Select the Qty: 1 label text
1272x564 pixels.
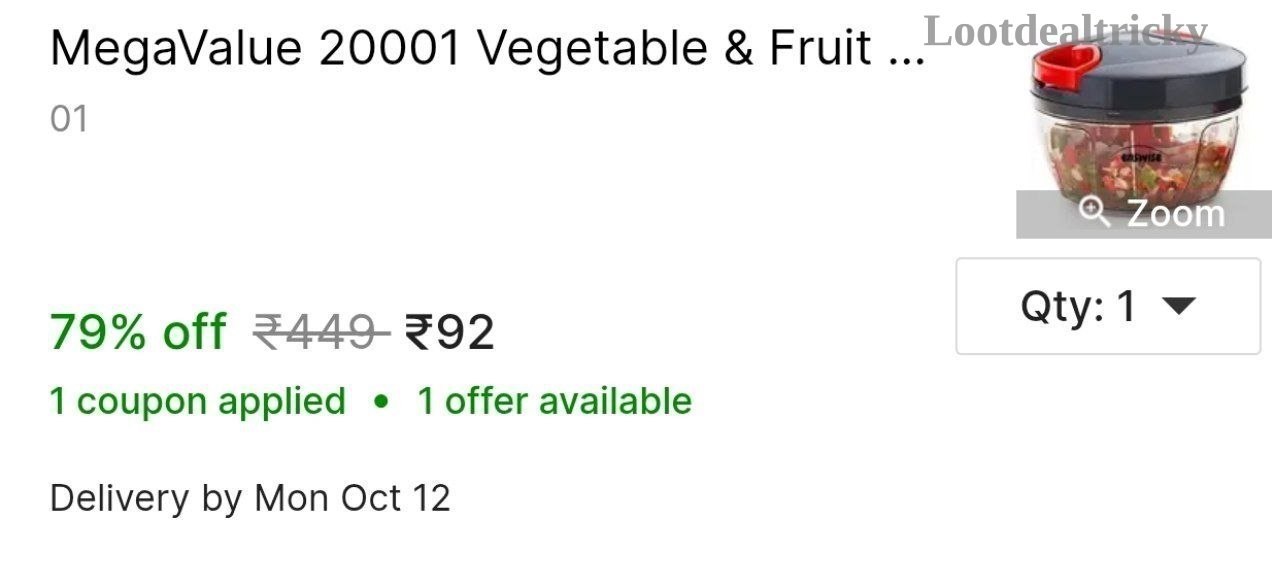click(x=1078, y=306)
